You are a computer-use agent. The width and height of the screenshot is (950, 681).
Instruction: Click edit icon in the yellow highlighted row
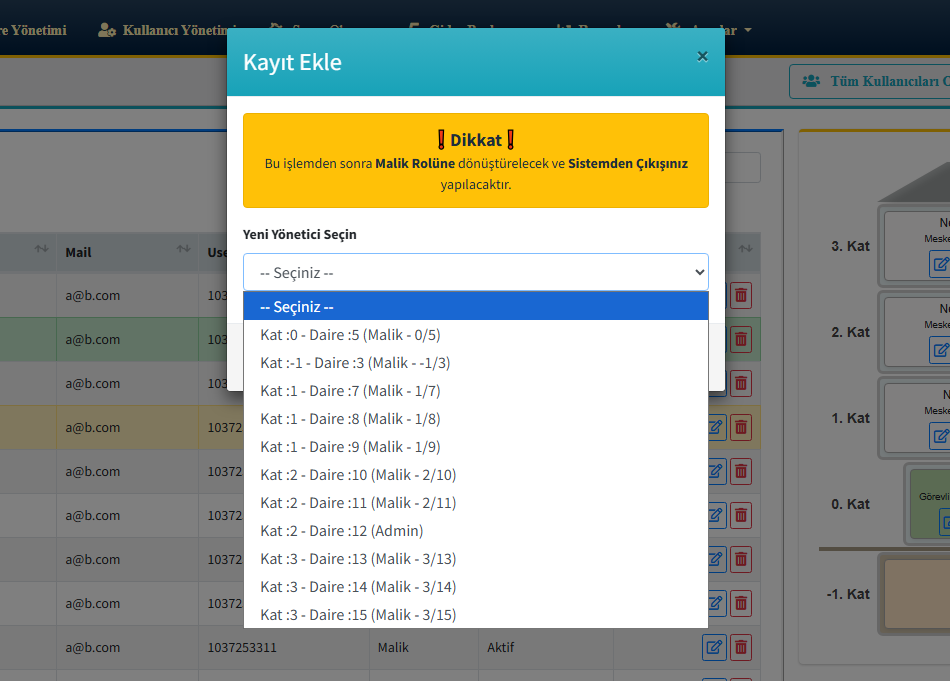click(715, 427)
